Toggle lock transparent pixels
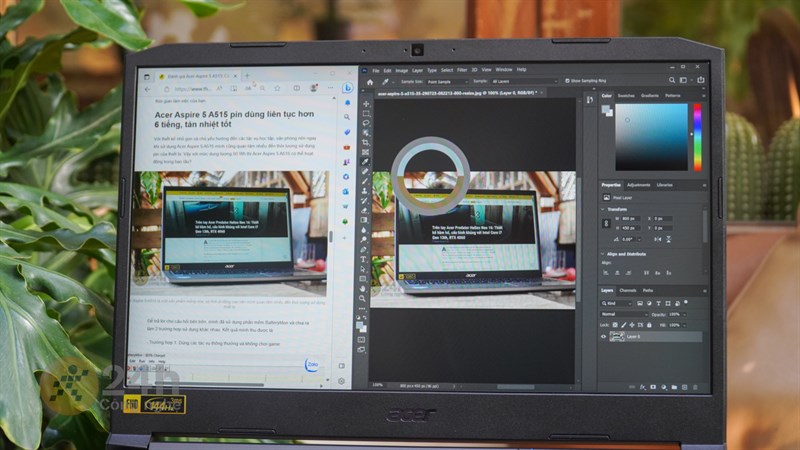 pos(615,324)
